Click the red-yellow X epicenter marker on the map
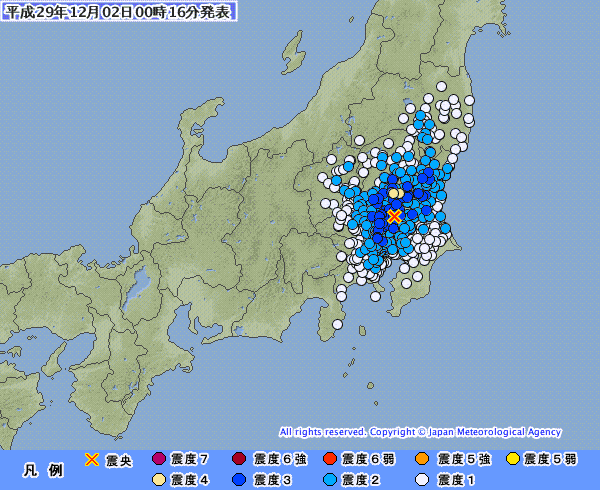This screenshot has width=600, height=490. pos(394,217)
